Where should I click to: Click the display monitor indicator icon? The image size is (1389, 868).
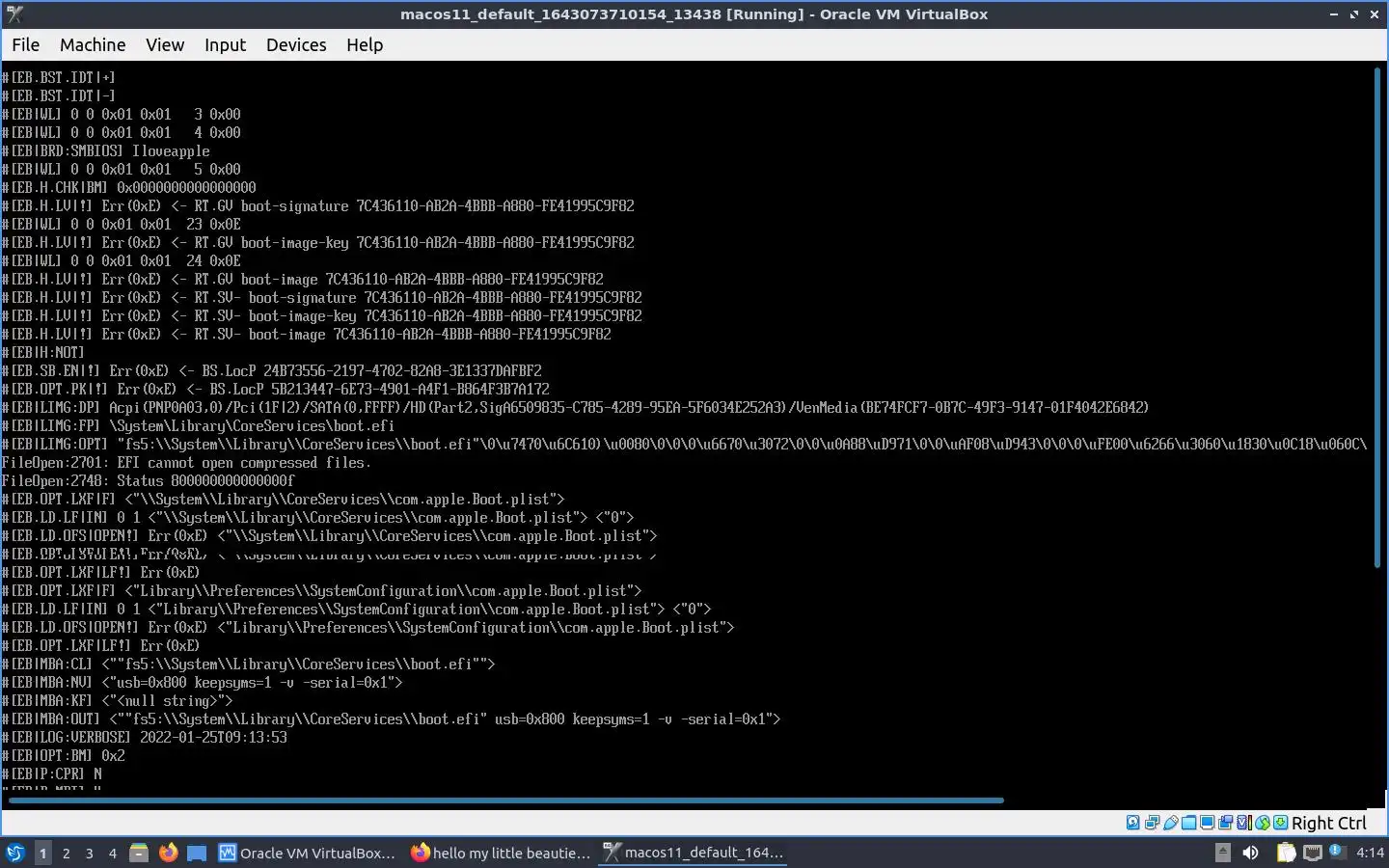pos(1207,823)
